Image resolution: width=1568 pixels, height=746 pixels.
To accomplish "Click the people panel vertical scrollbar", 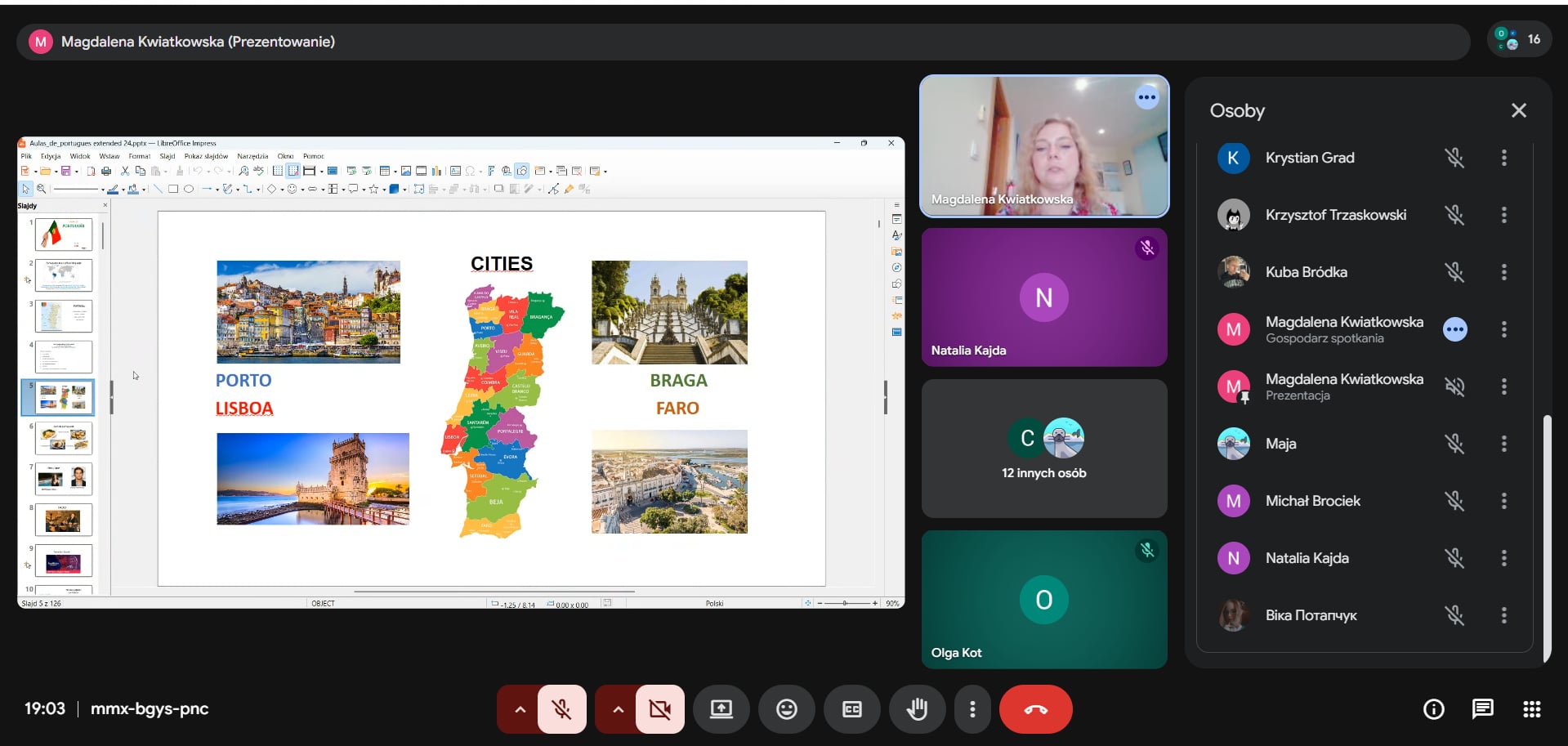I will click(1546, 539).
